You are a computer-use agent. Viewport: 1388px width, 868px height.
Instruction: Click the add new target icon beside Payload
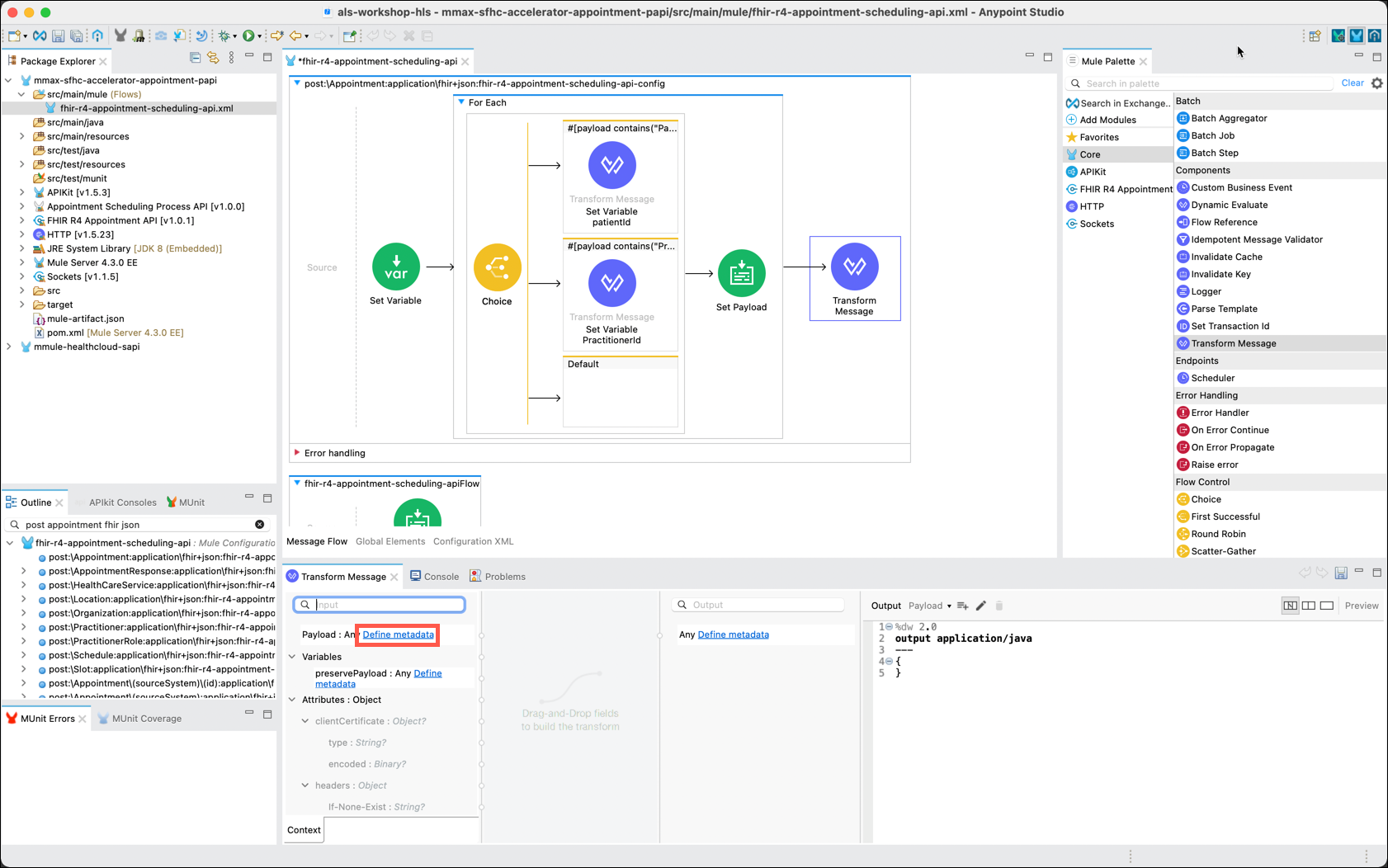click(x=962, y=606)
